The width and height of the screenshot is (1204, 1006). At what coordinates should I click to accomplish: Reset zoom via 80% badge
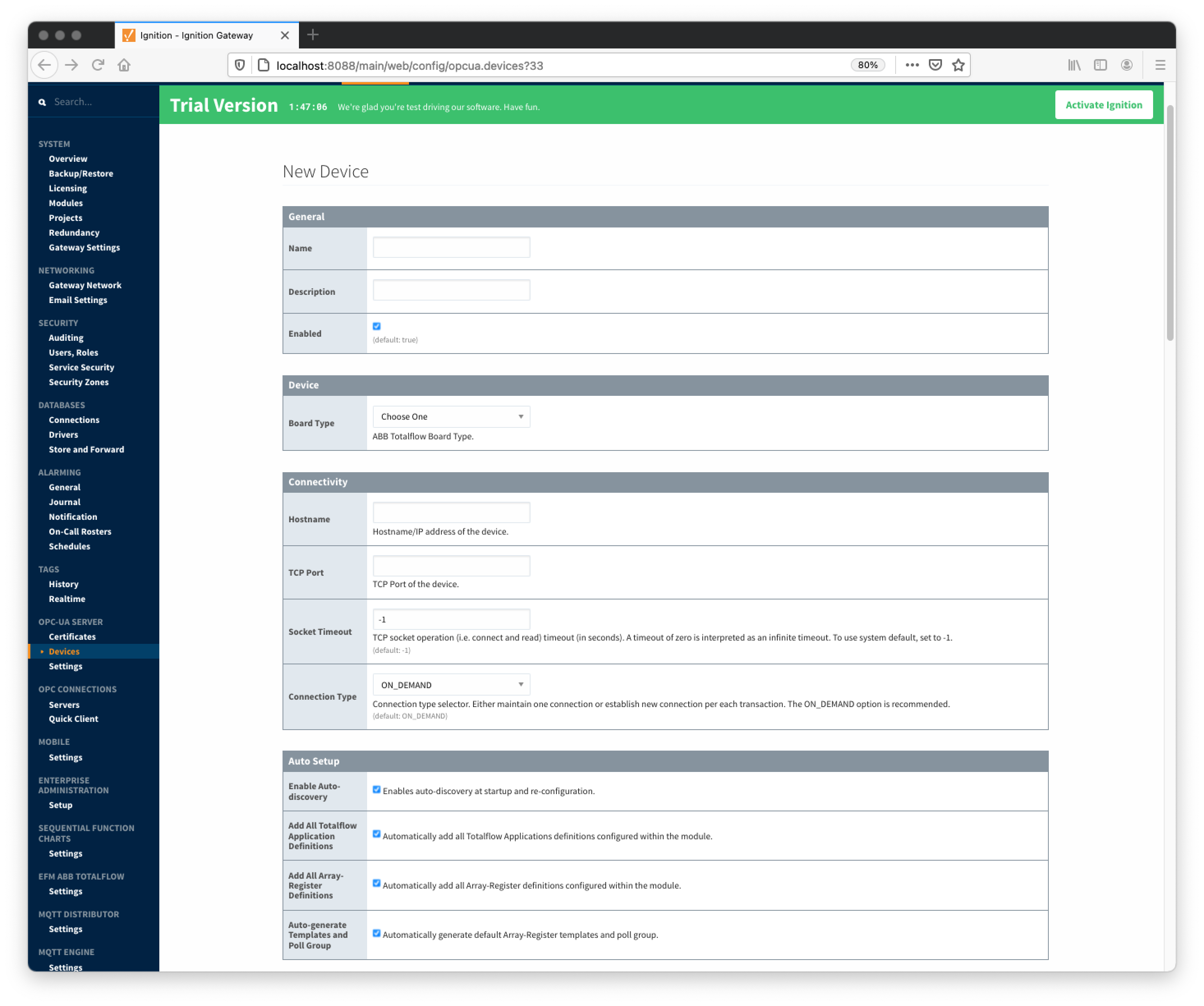click(867, 65)
